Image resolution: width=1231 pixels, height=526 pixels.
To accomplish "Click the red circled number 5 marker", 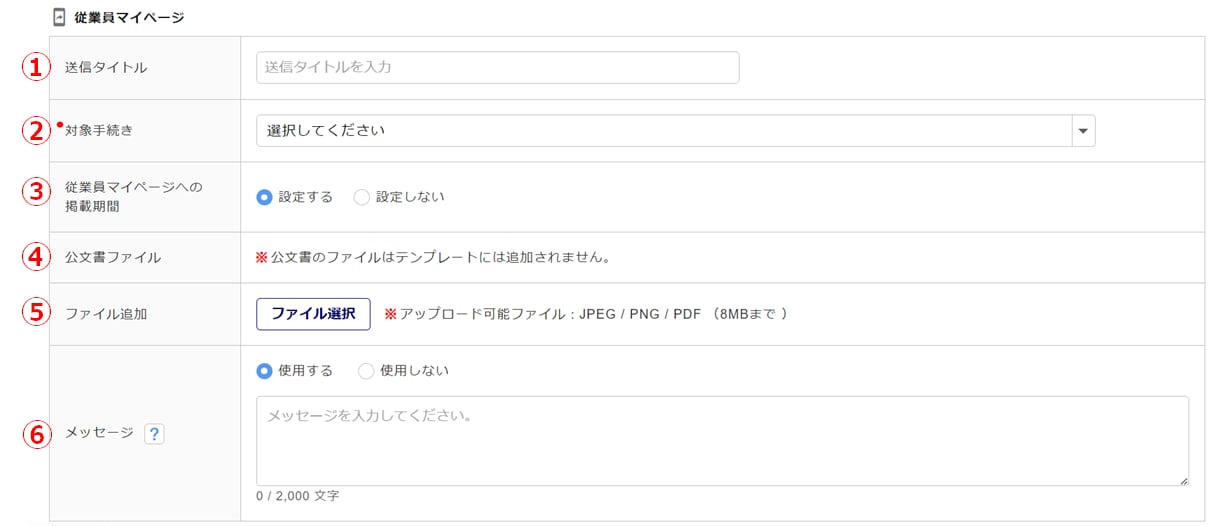I will pos(36,313).
